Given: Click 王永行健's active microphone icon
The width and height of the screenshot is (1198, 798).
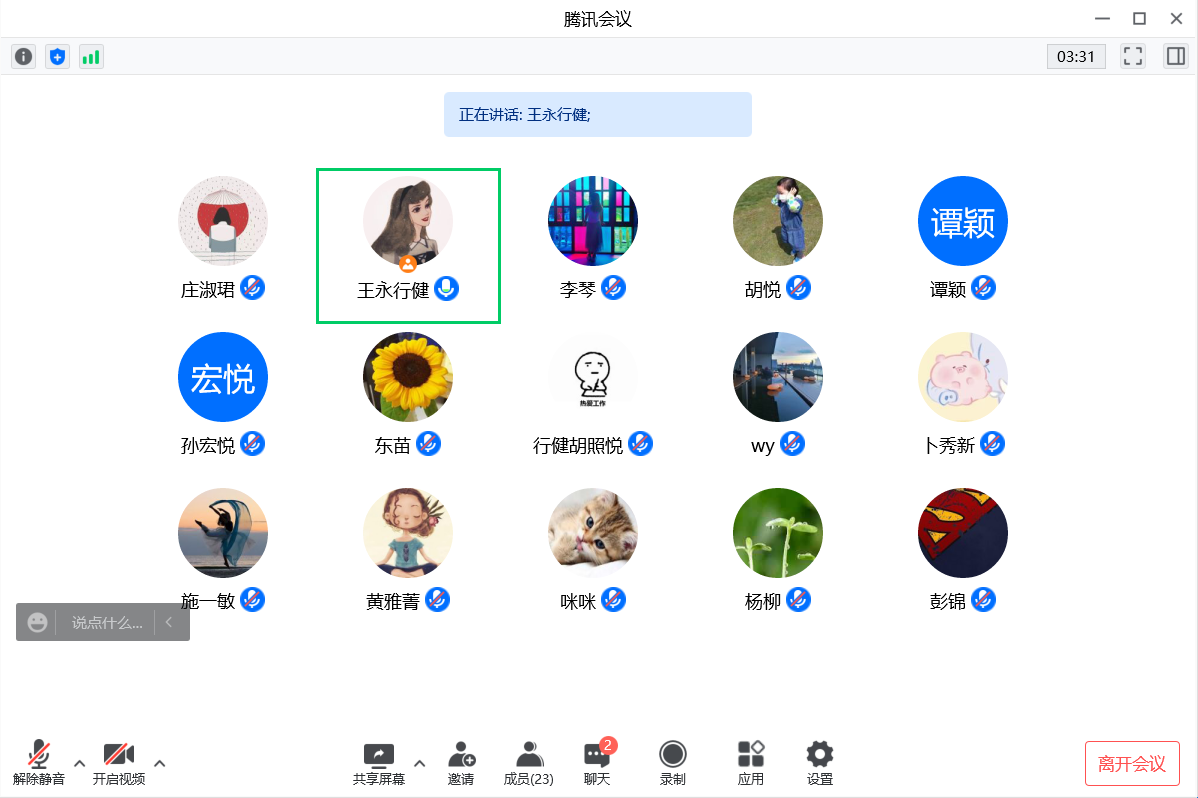Looking at the screenshot, I should click(446, 289).
